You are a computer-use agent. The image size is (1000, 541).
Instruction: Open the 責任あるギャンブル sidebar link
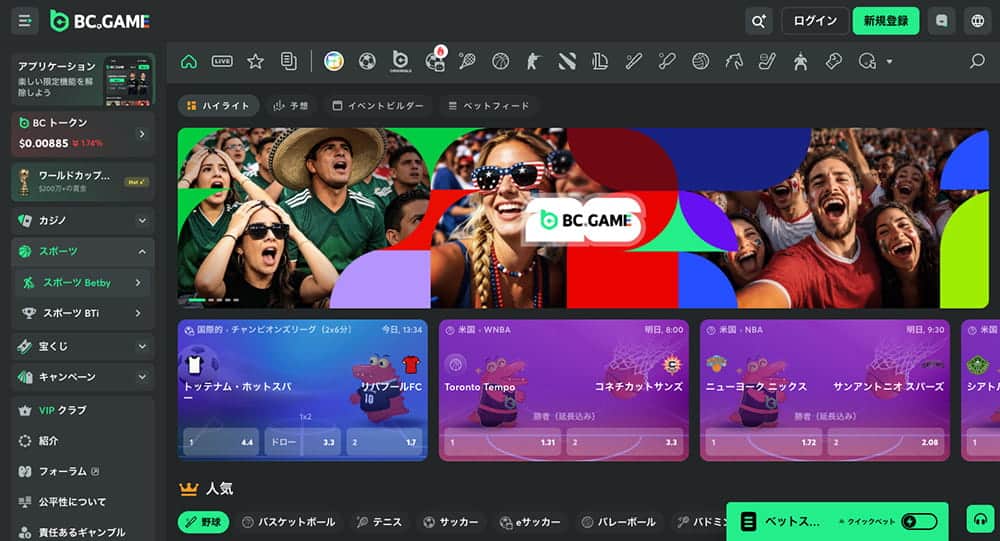[x=82, y=532]
